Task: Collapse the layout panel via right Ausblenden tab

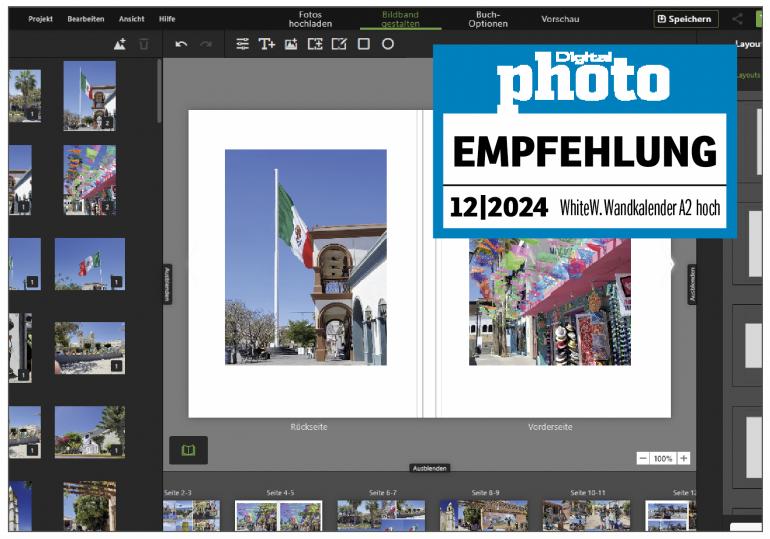Action: tap(692, 284)
